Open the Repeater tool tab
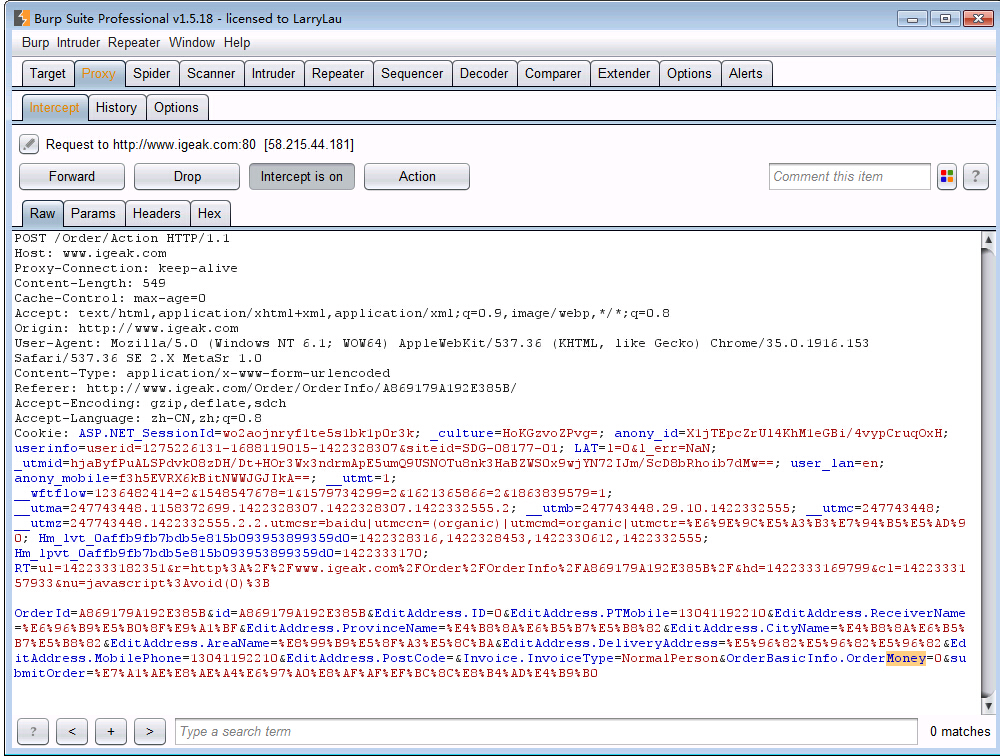This screenshot has height=756, width=1000. coord(338,73)
